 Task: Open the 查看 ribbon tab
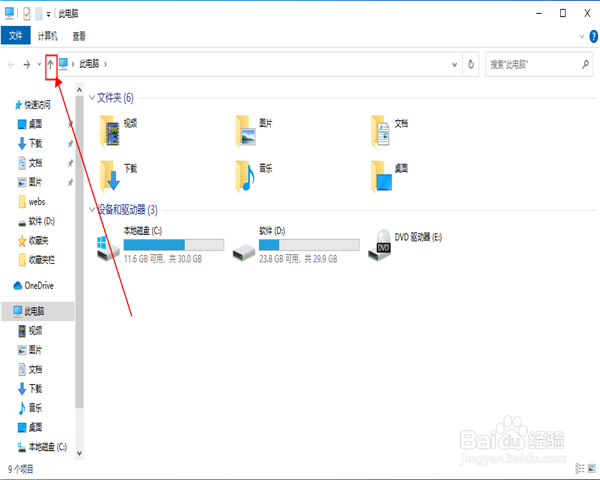click(x=79, y=36)
